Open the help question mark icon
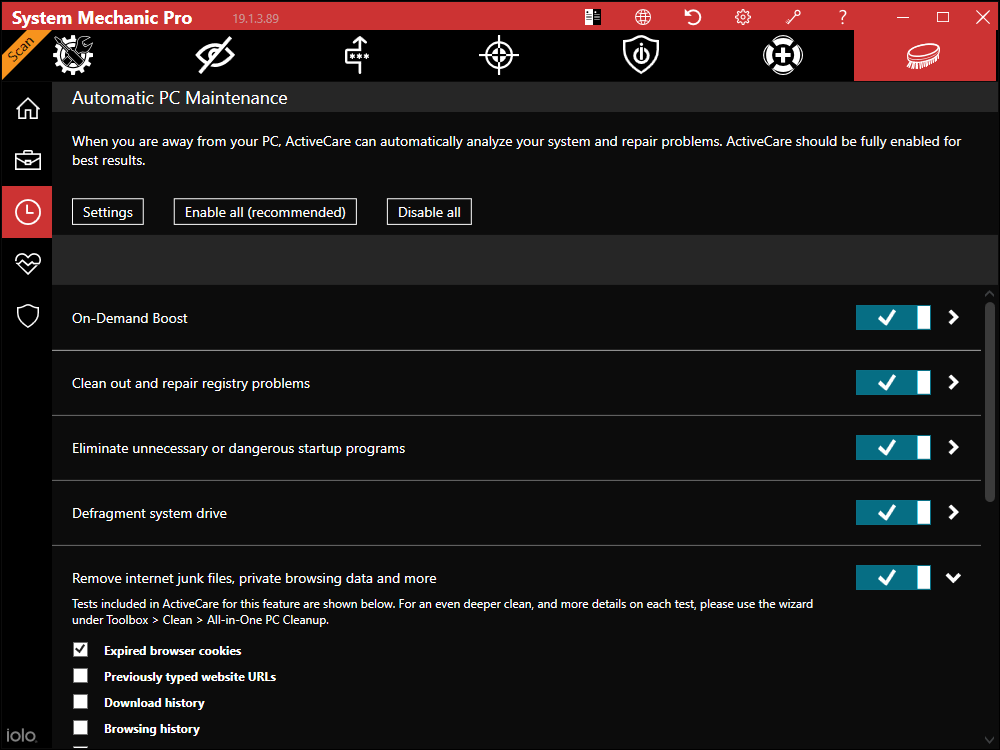Image resolution: width=1000 pixels, height=750 pixels. (842, 17)
